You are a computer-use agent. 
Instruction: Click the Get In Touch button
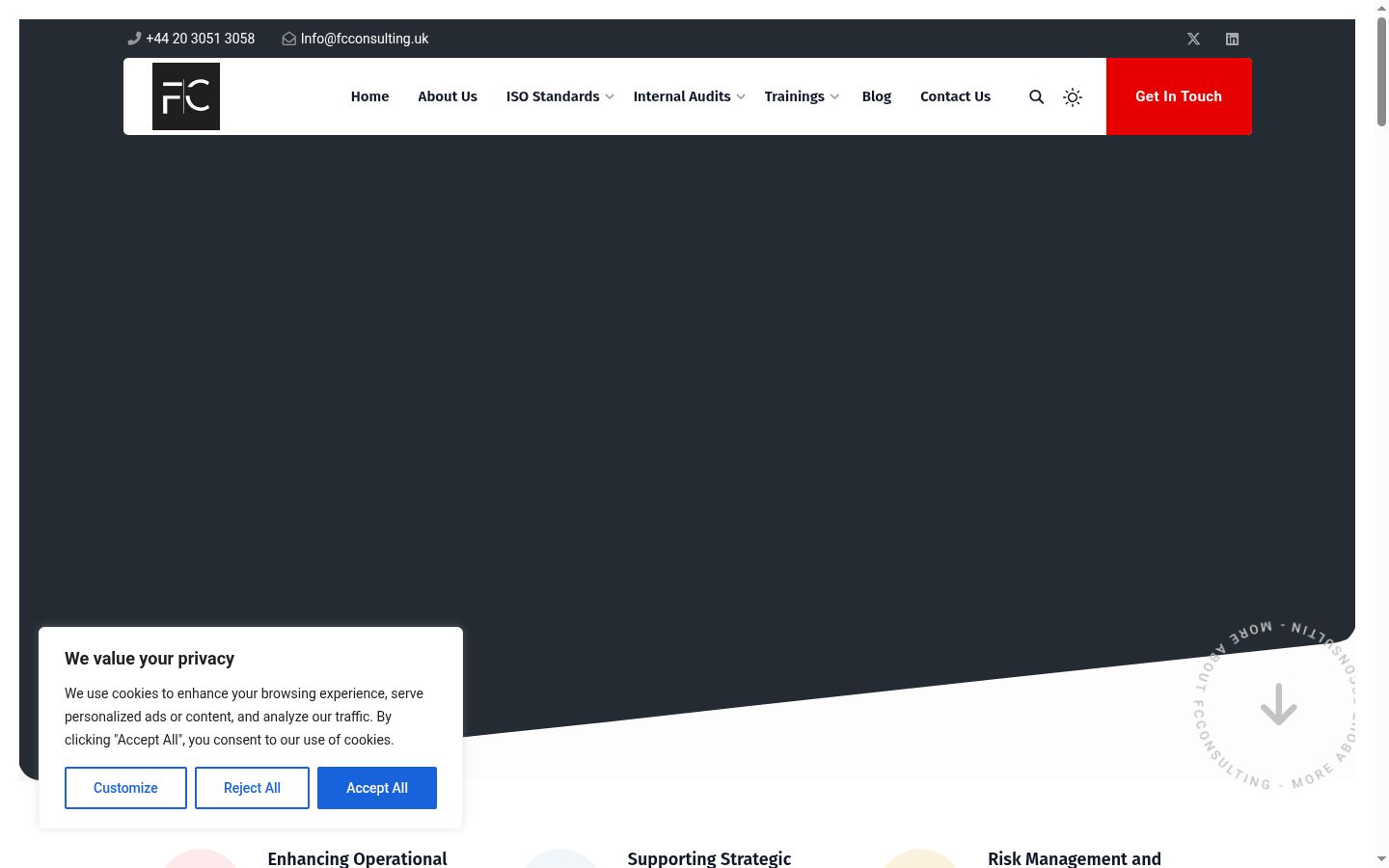pos(1179,96)
